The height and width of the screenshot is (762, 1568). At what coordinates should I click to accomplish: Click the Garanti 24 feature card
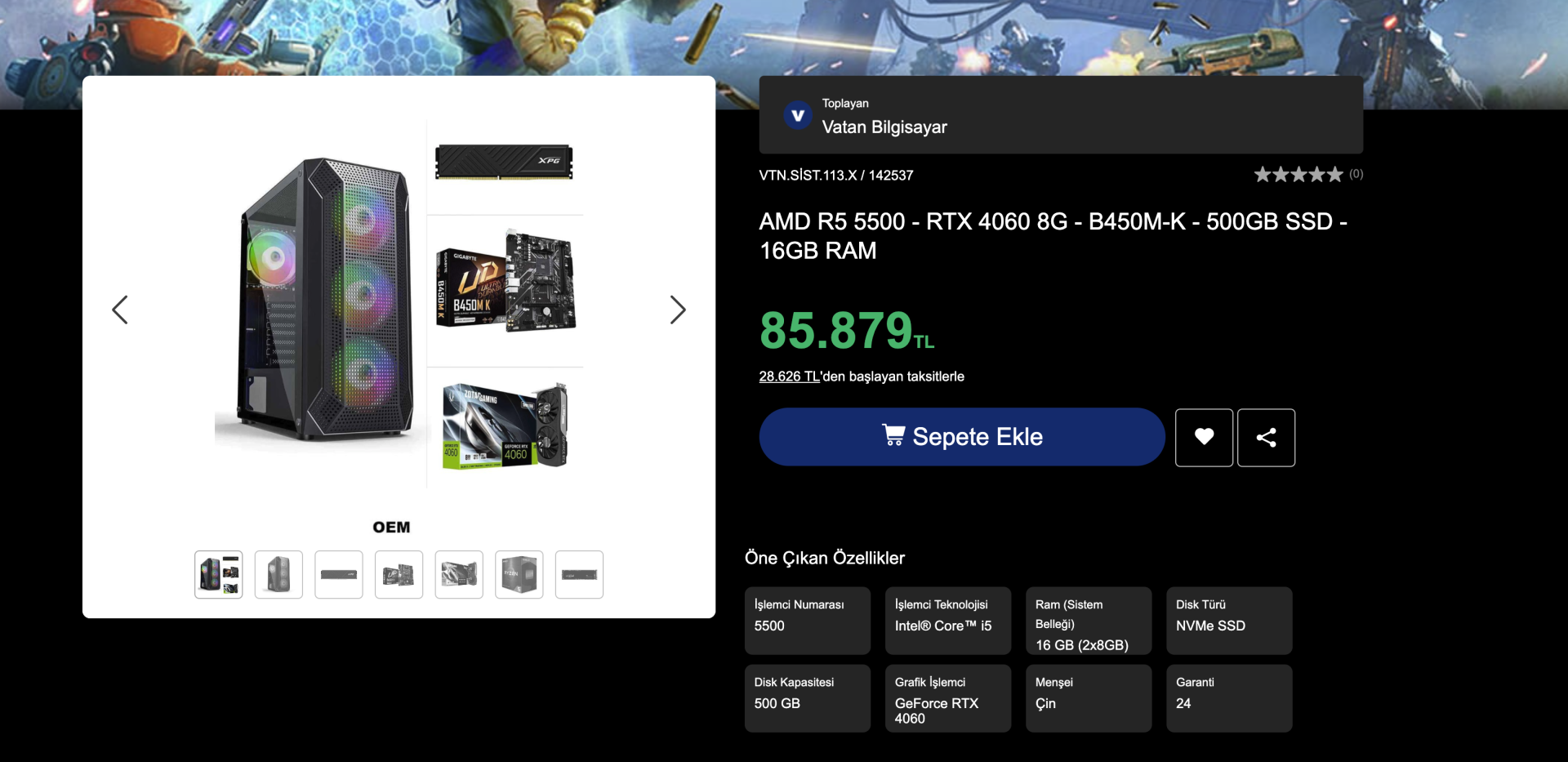click(x=1229, y=698)
